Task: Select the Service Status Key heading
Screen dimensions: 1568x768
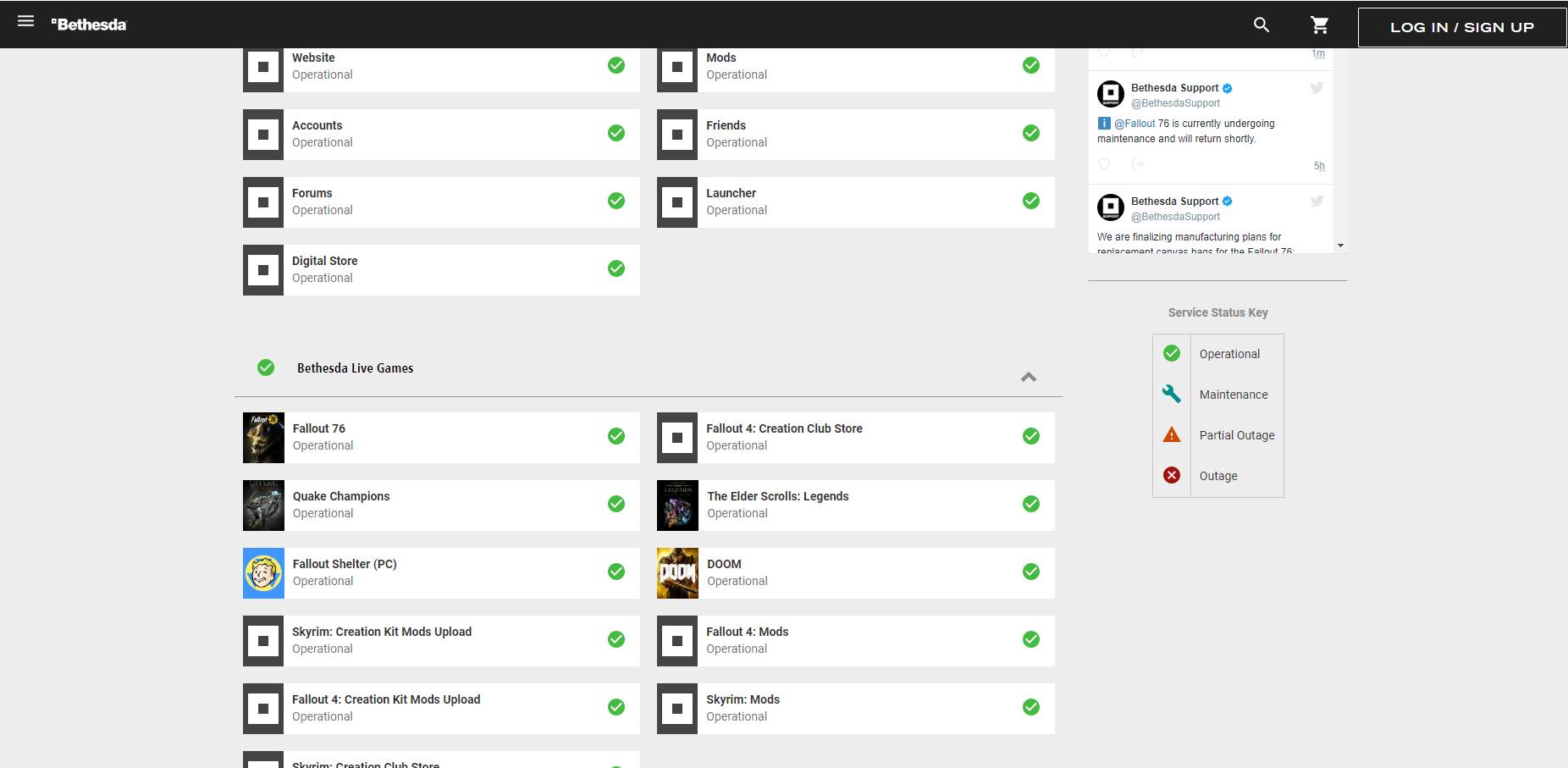Action: (x=1218, y=312)
